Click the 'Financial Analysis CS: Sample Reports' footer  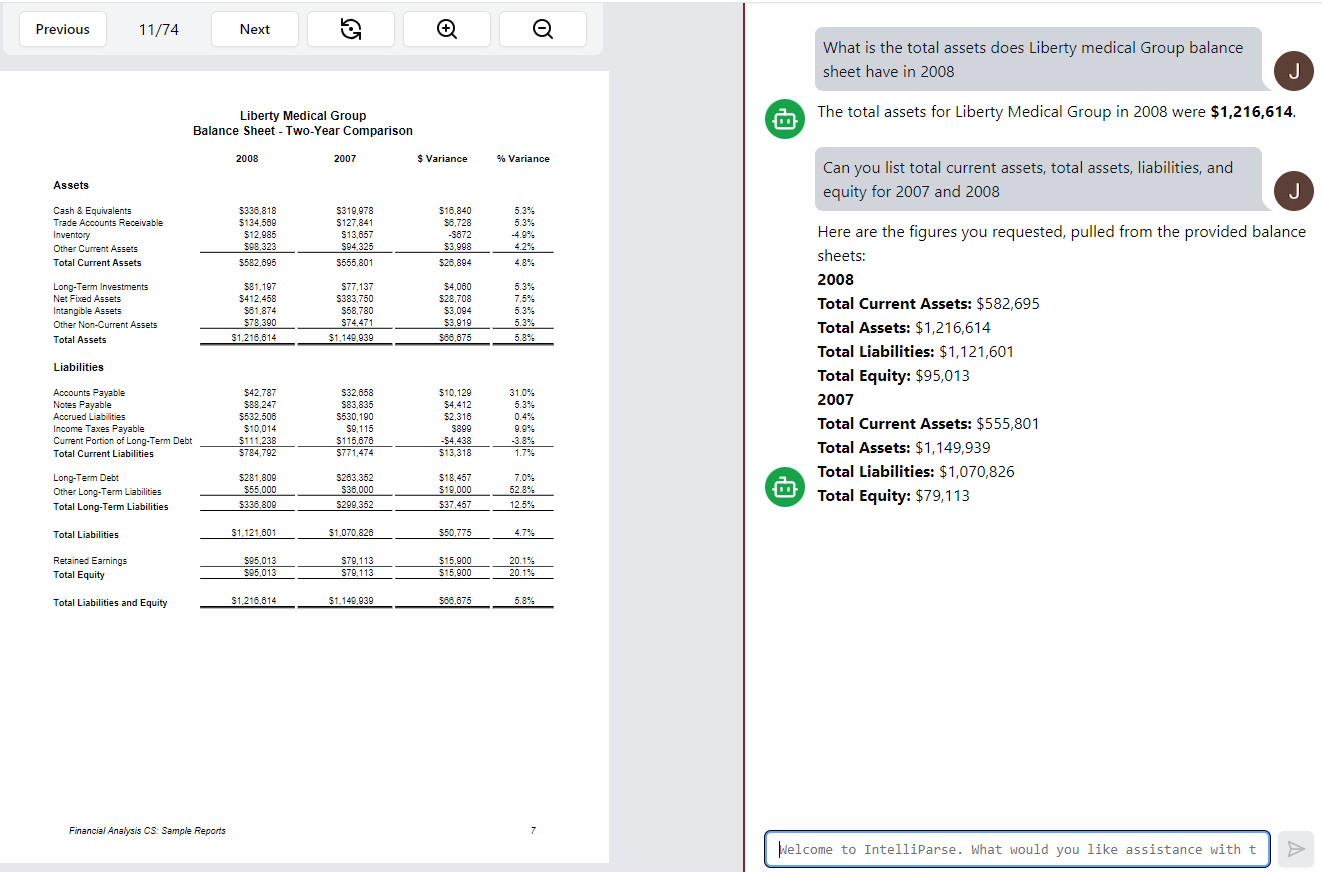[147, 831]
